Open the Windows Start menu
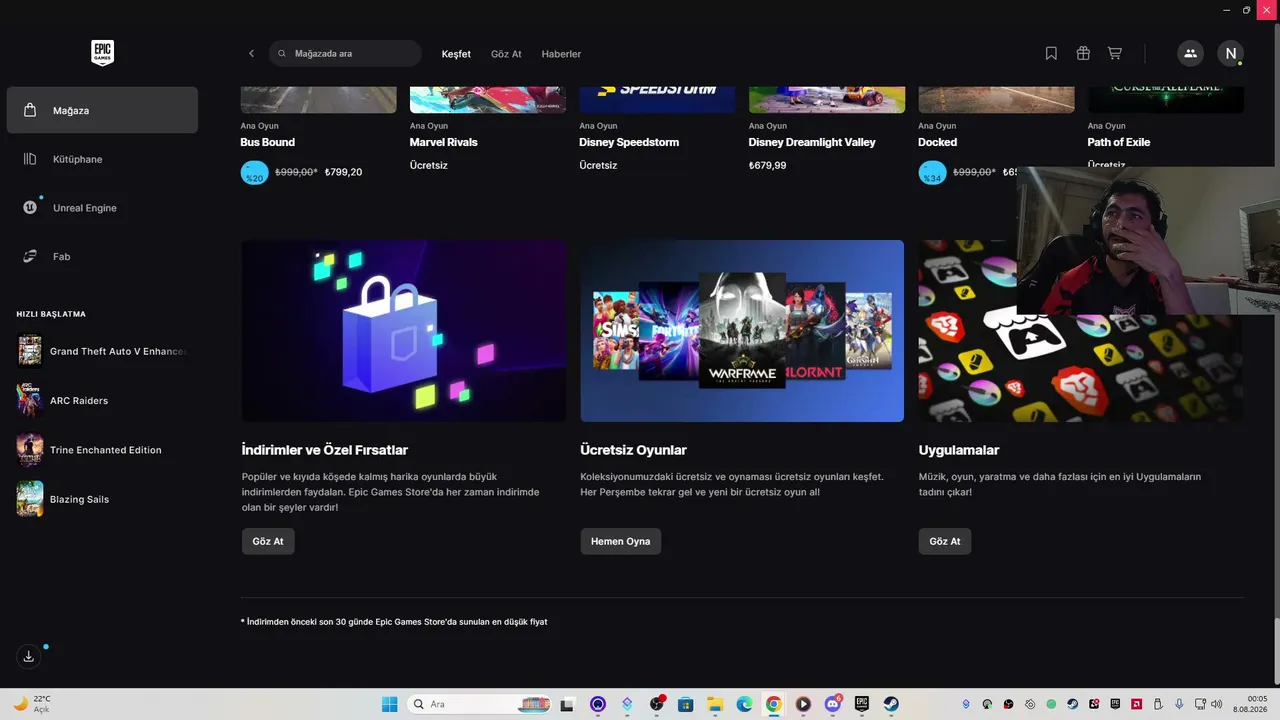 tap(390, 704)
